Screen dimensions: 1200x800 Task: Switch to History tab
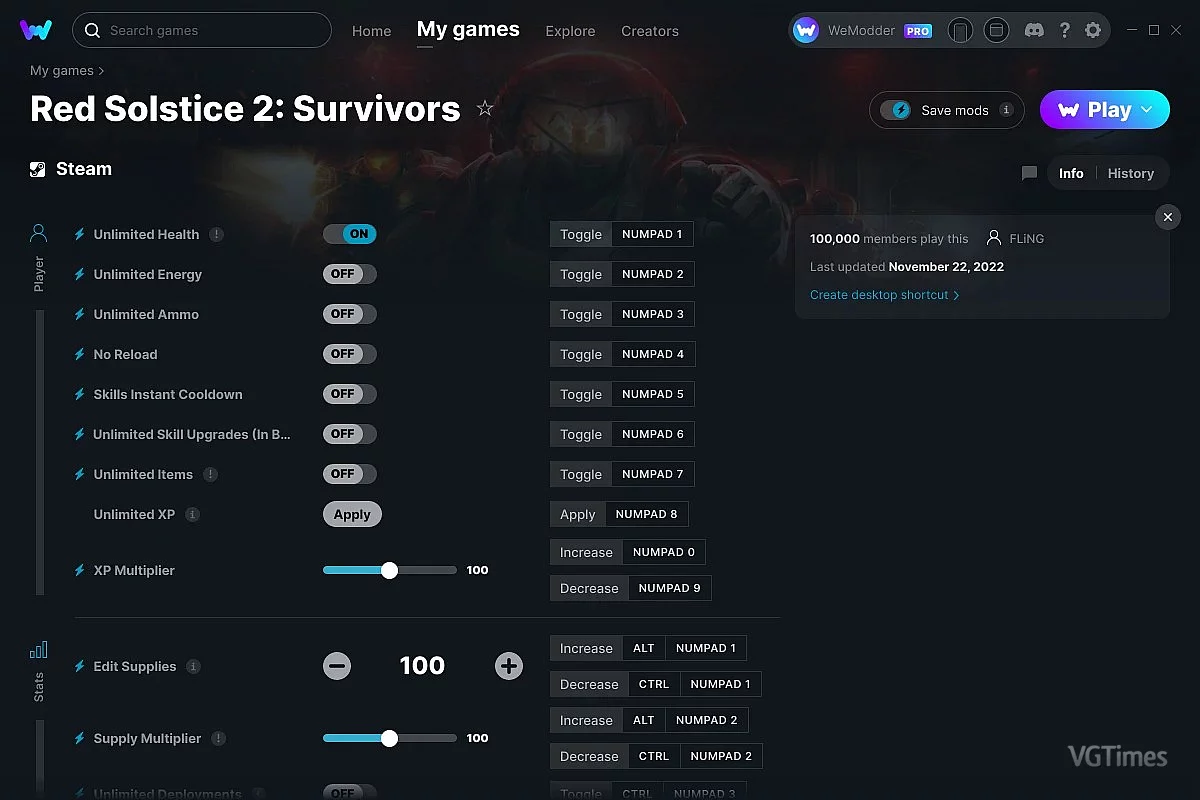[1131, 173]
